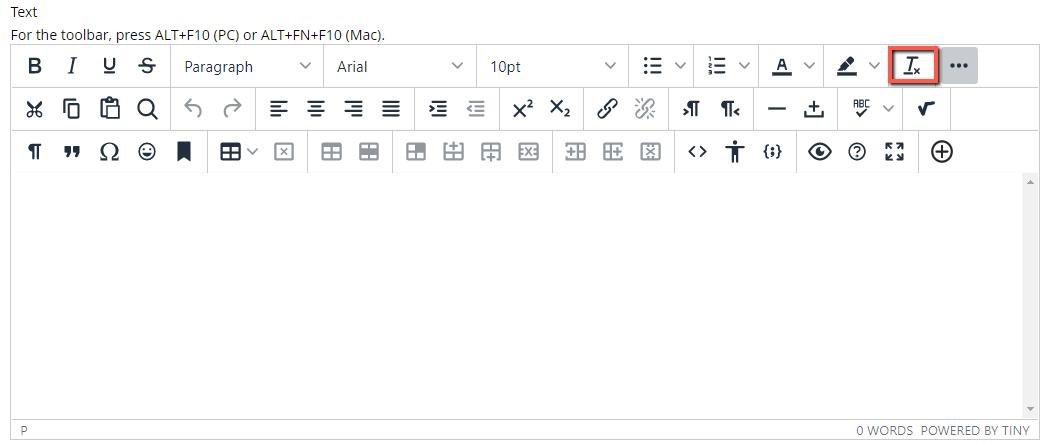This screenshot has height=444, width=1045.
Task: Align text left
Action: click(279, 109)
